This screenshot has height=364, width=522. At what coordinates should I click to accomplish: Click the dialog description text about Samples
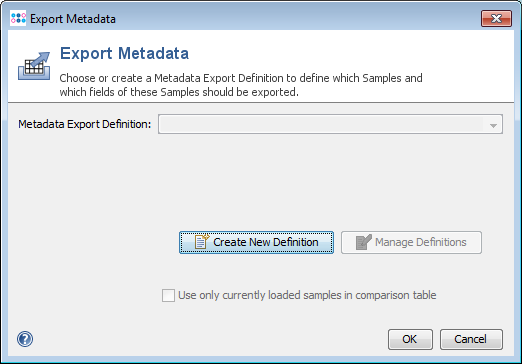pos(241,85)
